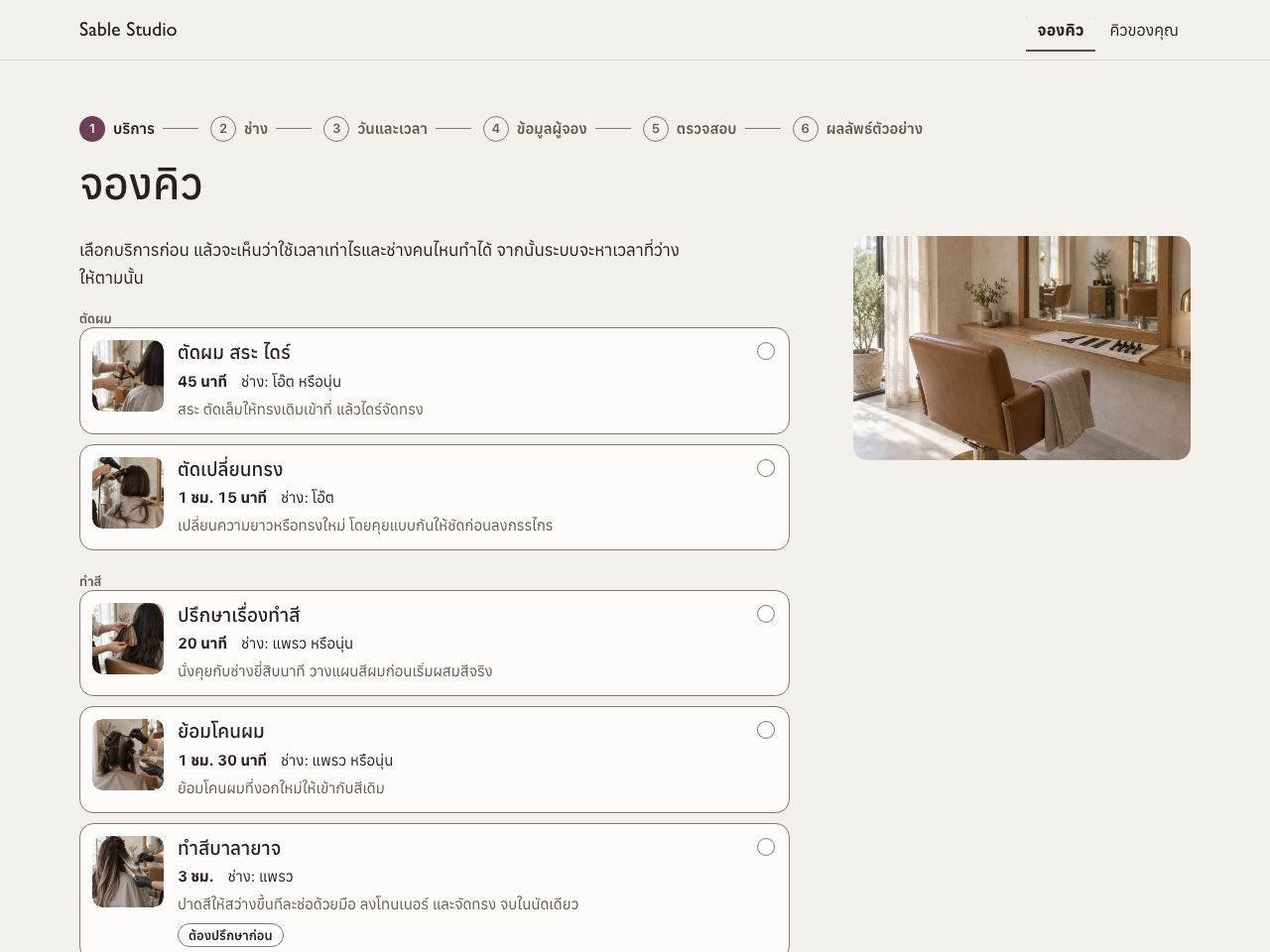Viewport: 1270px width, 952px height.
Task: Click the ช่าง: แพรว stylist text under ทำสีบาลายาจ
Action: pos(260,877)
